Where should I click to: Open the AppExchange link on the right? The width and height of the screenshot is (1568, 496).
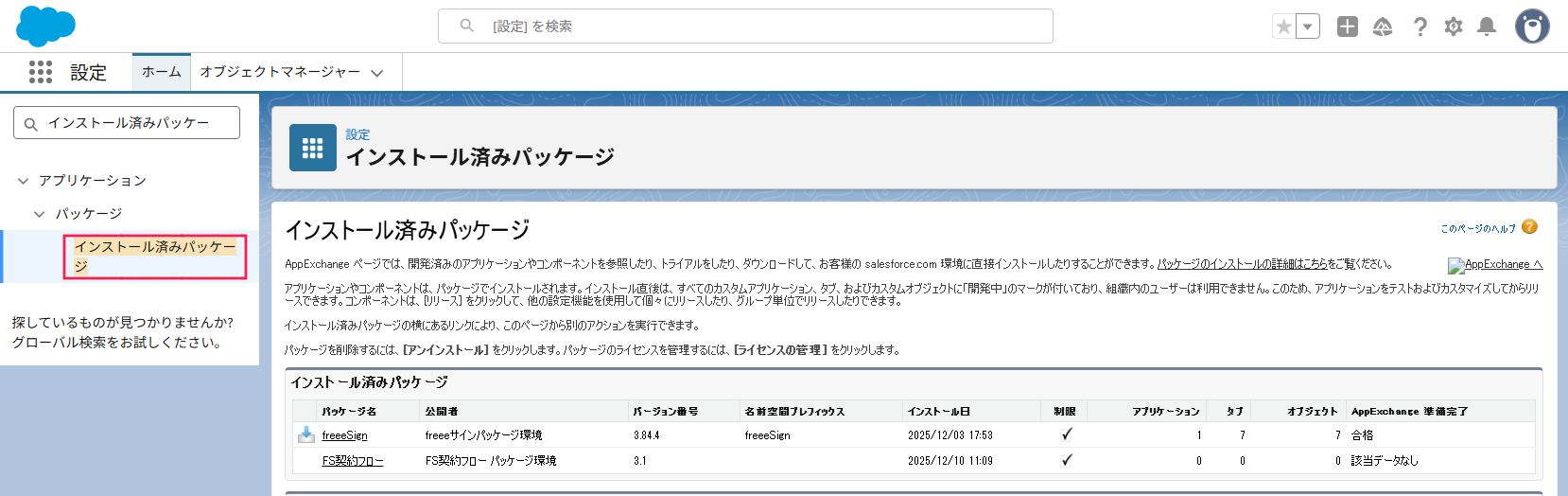coord(1496,265)
